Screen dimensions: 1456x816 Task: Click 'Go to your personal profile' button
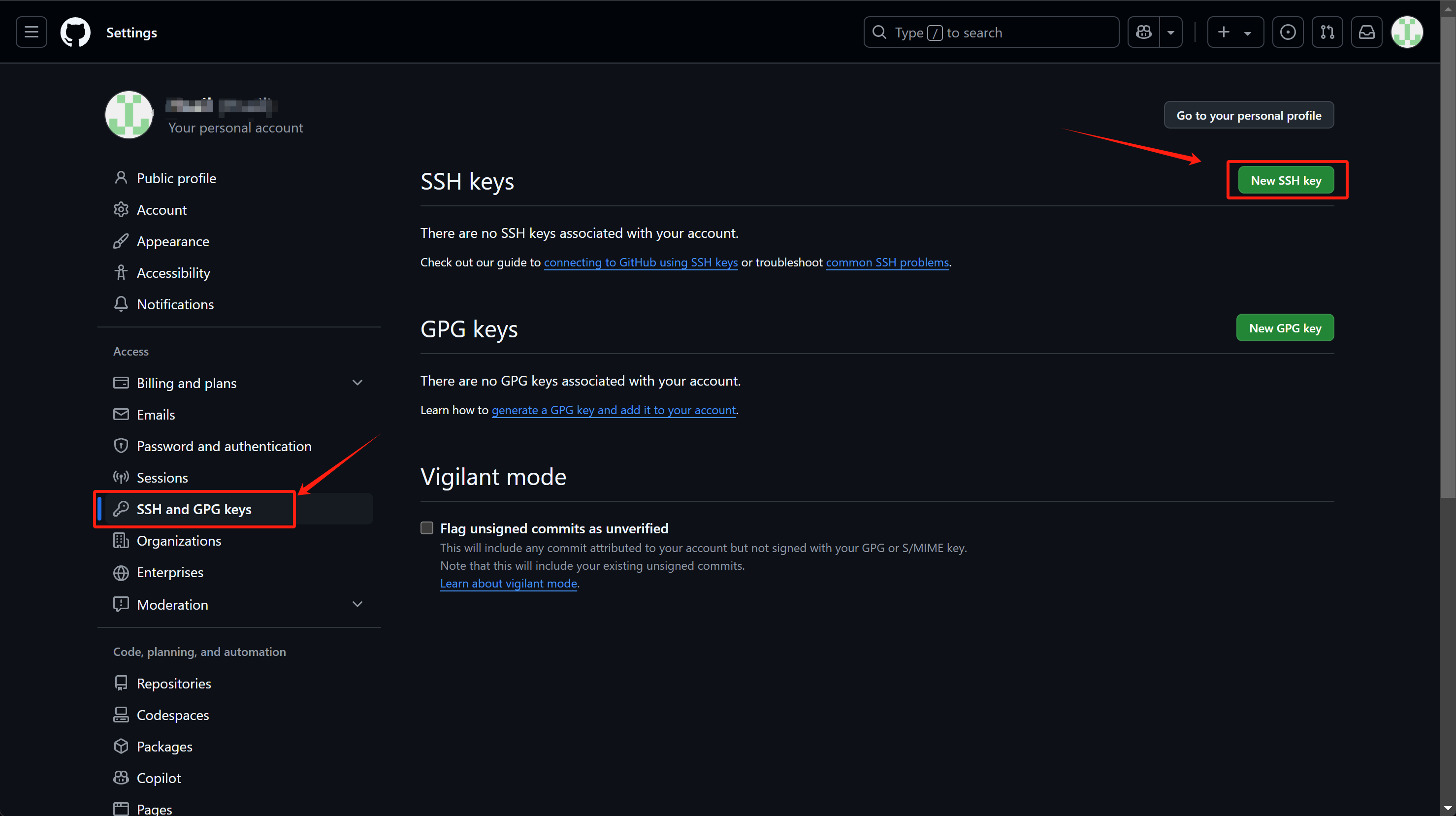tap(1249, 115)
